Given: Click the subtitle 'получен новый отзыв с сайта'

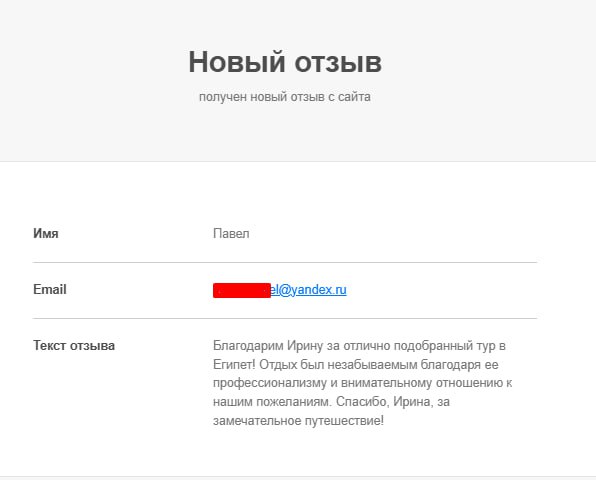Looking at the screenshot, I should pos(285,97).
